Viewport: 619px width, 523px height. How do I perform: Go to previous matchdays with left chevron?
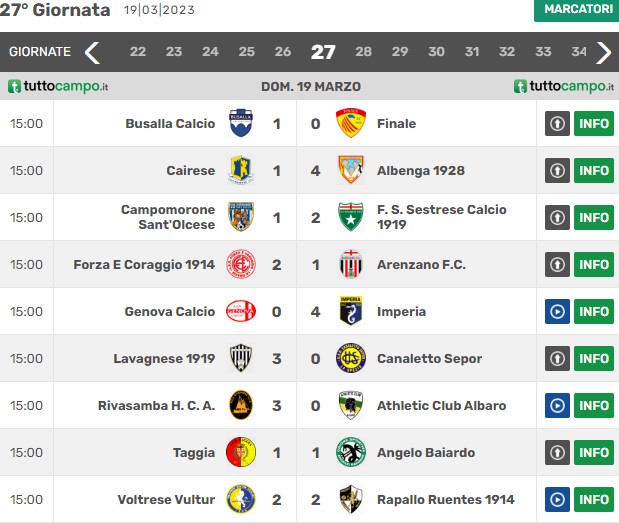(x=92, y=52)
